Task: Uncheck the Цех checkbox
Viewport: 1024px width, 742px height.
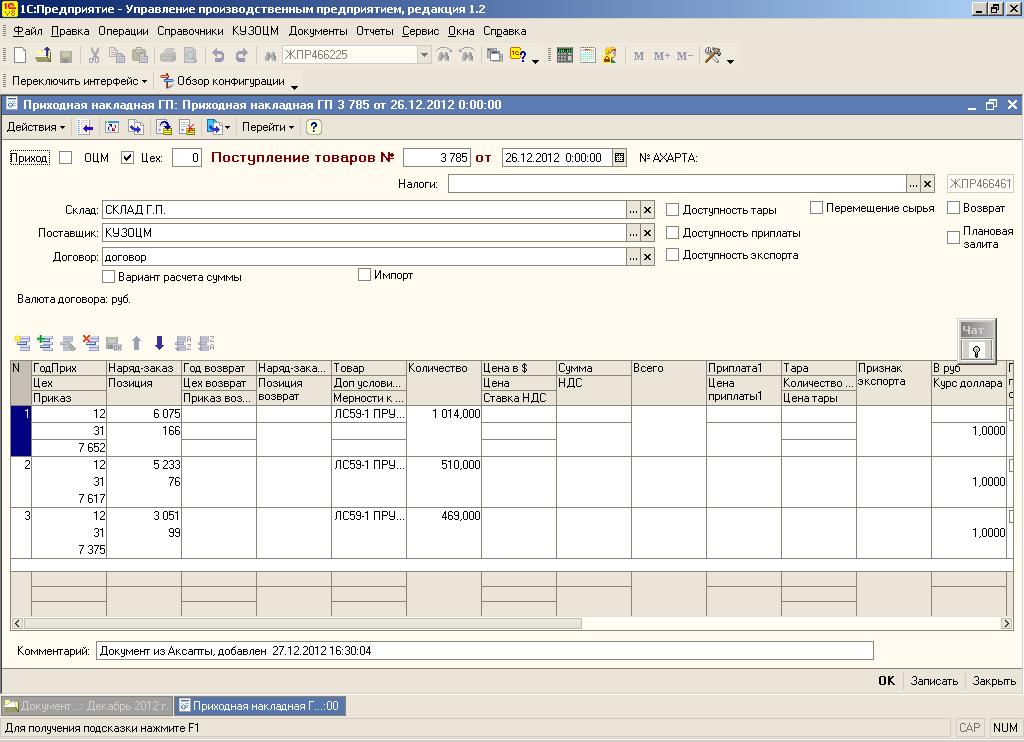Action: [x=127, y=157]
